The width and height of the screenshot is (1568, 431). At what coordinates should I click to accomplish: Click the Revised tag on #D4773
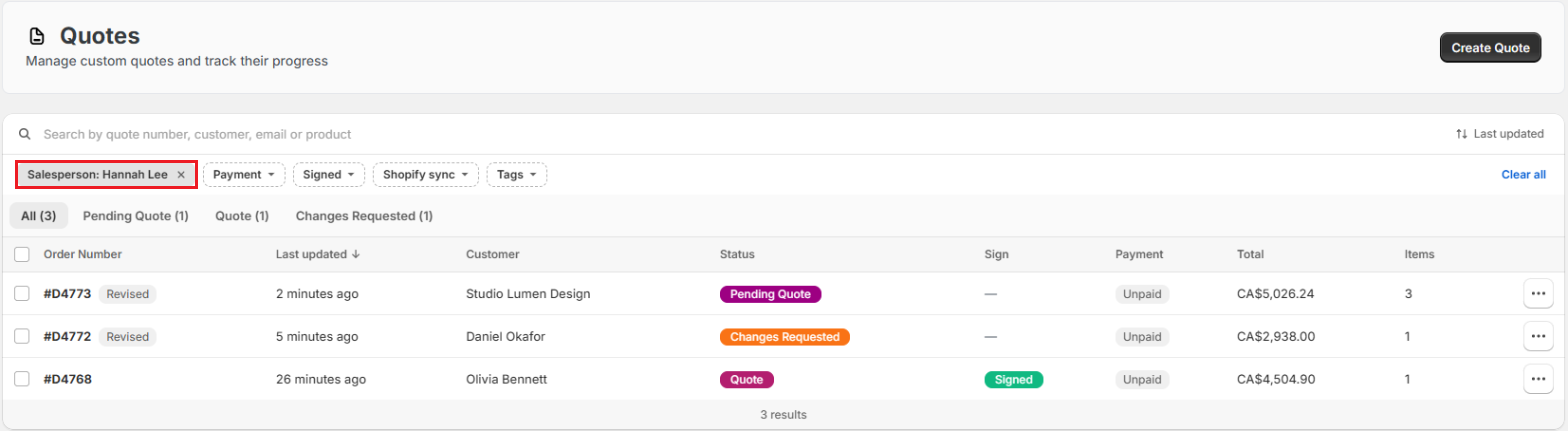pos(128,294)
